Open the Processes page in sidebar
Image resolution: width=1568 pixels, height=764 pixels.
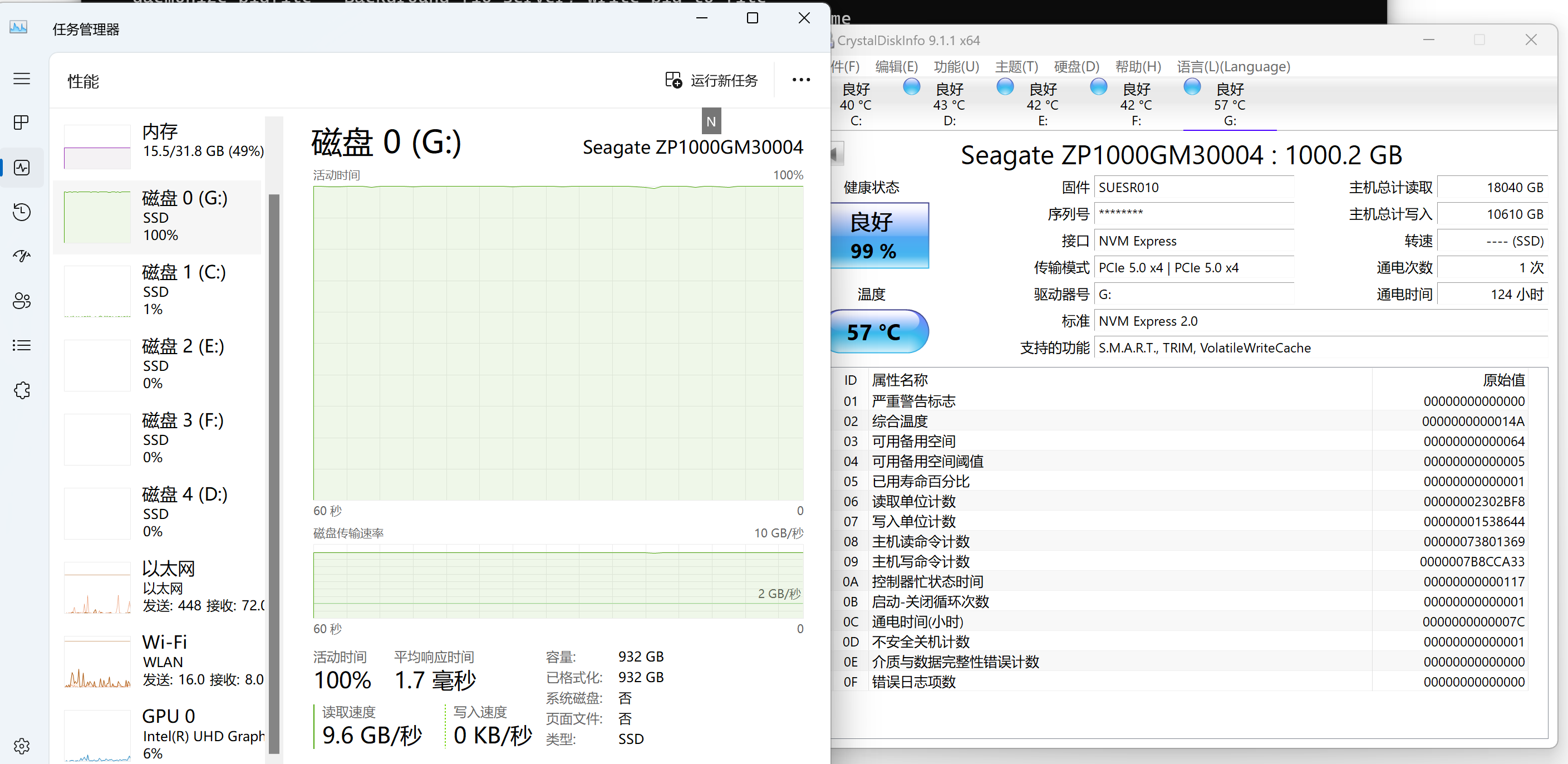point(21,123)
